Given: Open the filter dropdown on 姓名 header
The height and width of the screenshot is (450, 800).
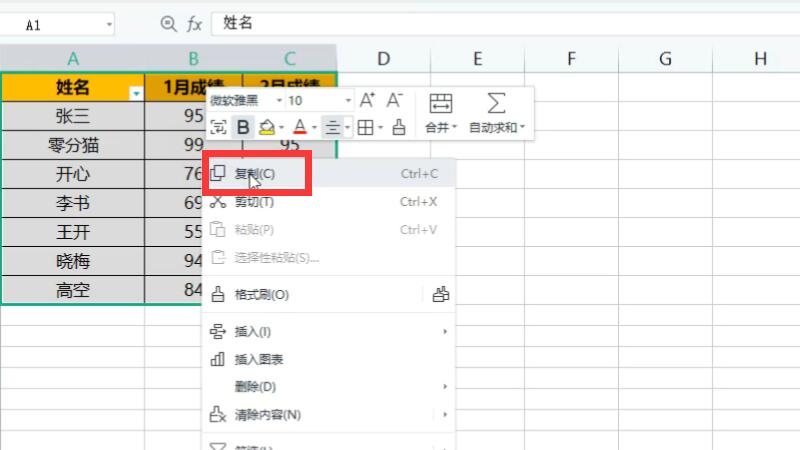Looking at the screenshot, I should tap(136, 92).
